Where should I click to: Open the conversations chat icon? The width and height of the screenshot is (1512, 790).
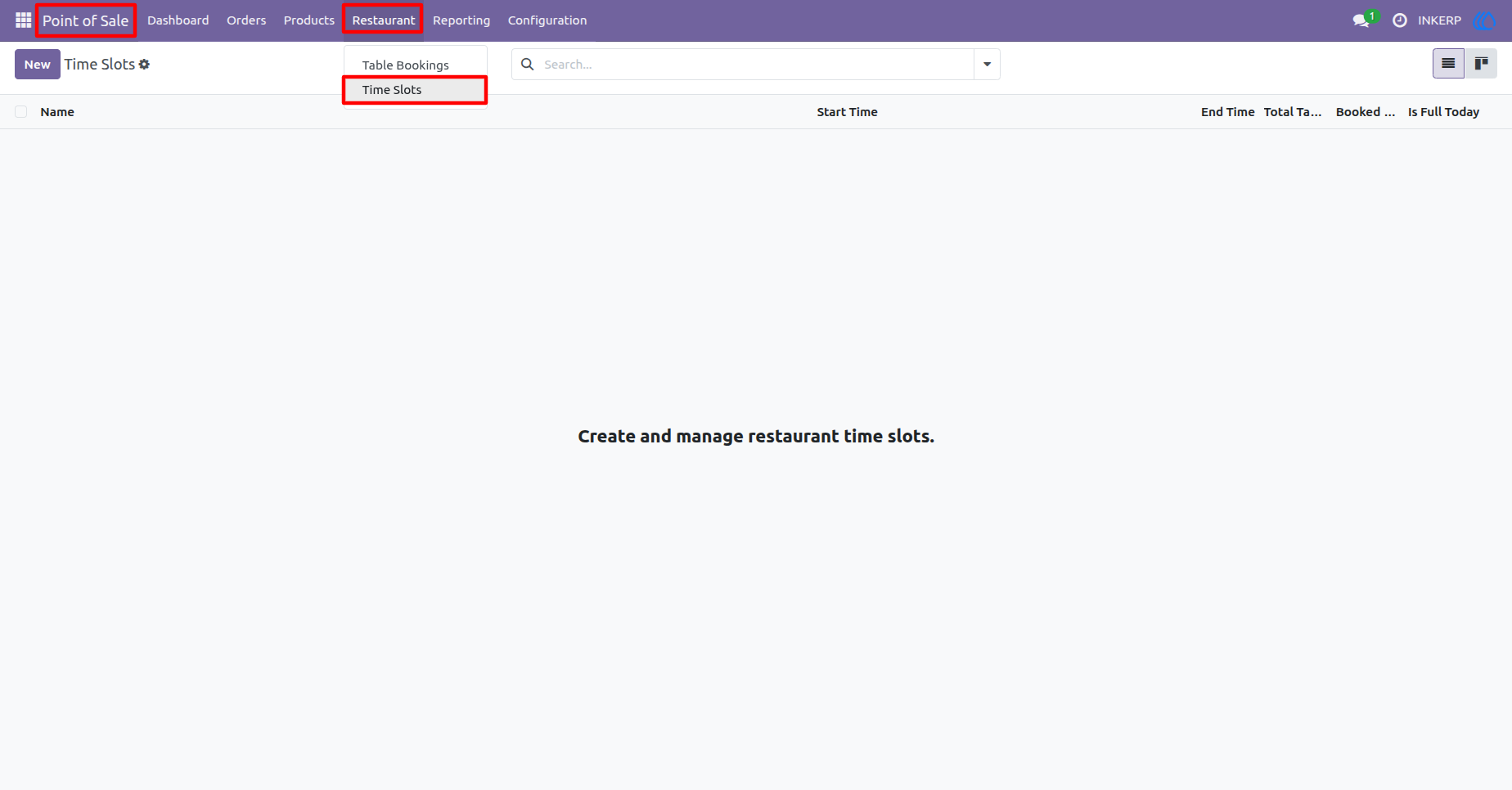[1361, 20]
